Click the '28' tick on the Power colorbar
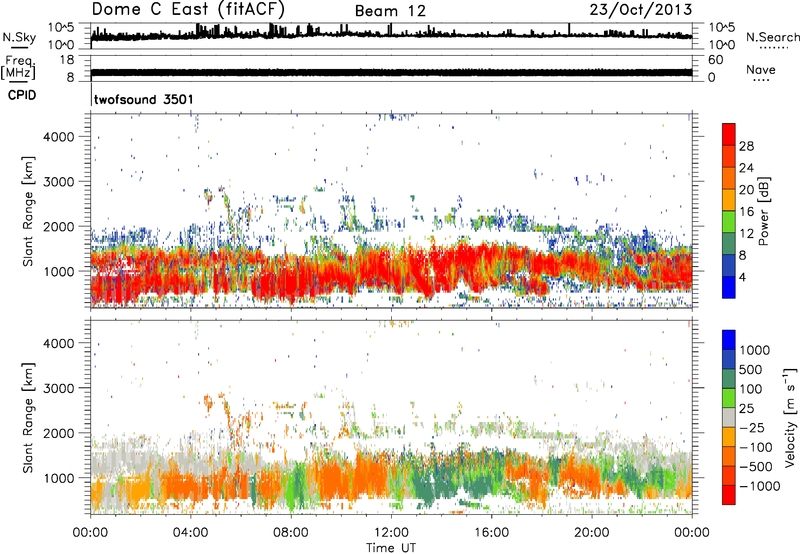Screen dimensions: 800x554 pos(746,146)
